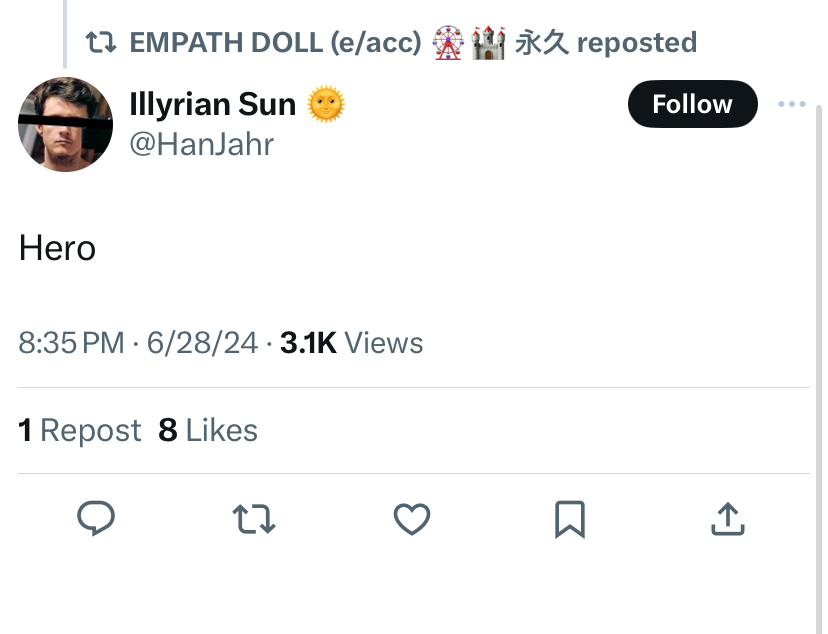
Task: Repost this tweet using the arrows icon
Action: click(253, 519)
